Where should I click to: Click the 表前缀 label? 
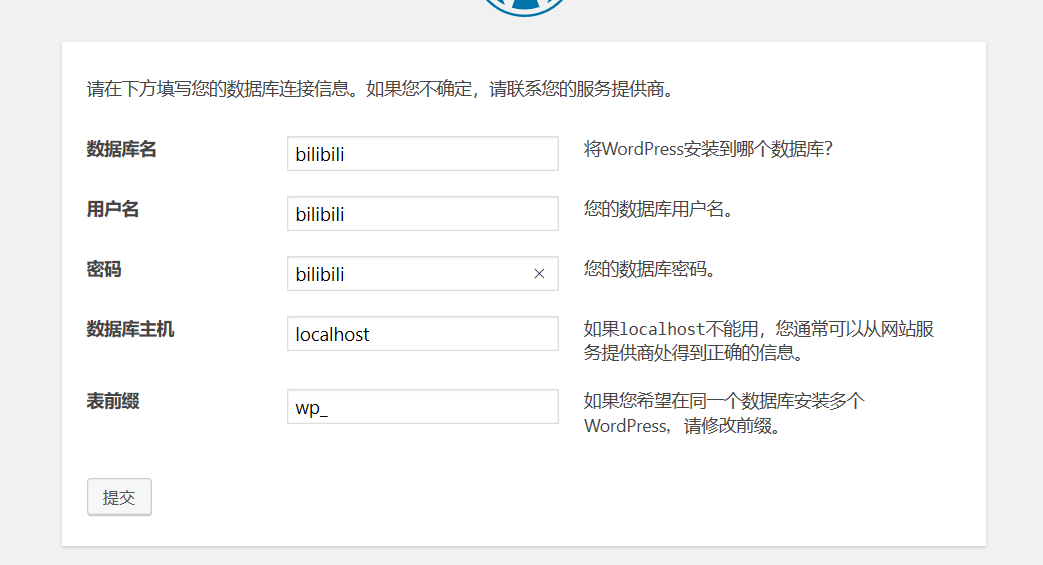tap(112, 401)
